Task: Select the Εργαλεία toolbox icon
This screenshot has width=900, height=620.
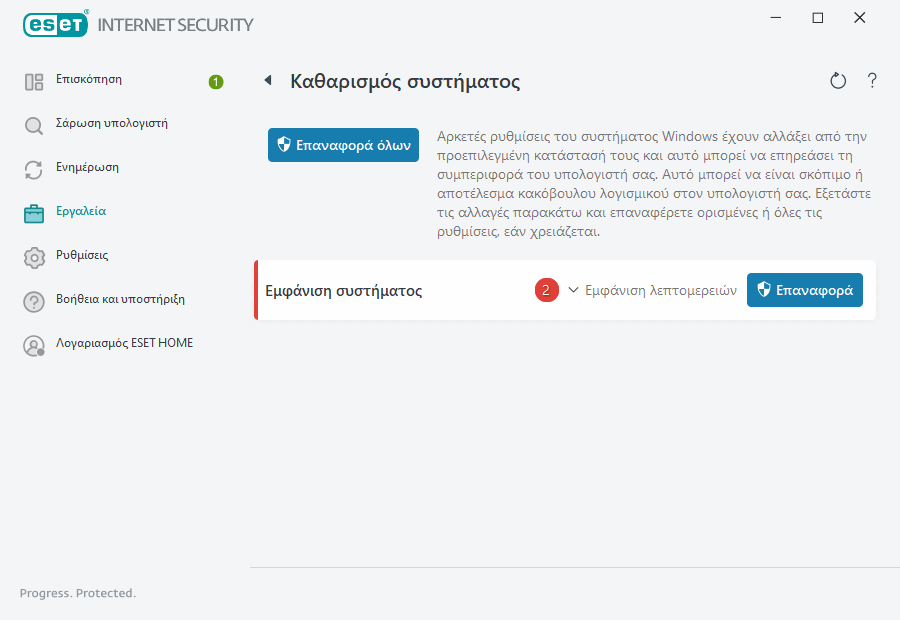Action: click(33, 211)
